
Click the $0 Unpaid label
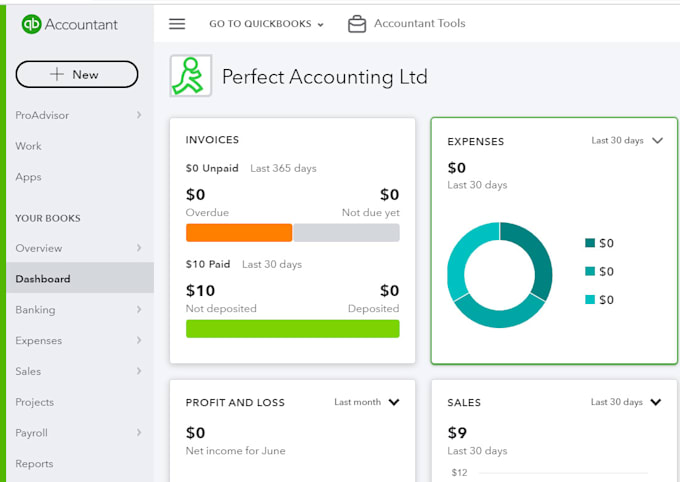[x=212, y=168]
